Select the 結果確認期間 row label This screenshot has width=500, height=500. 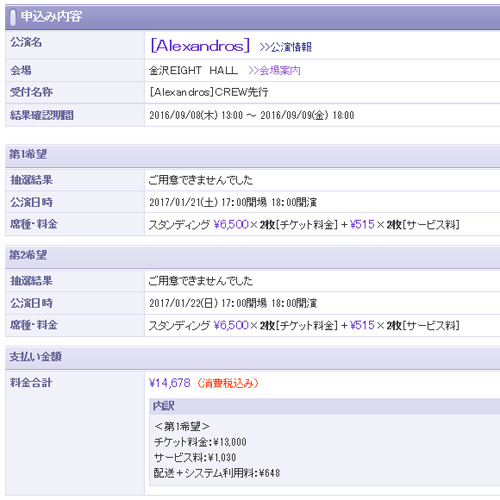coord(42,115)
